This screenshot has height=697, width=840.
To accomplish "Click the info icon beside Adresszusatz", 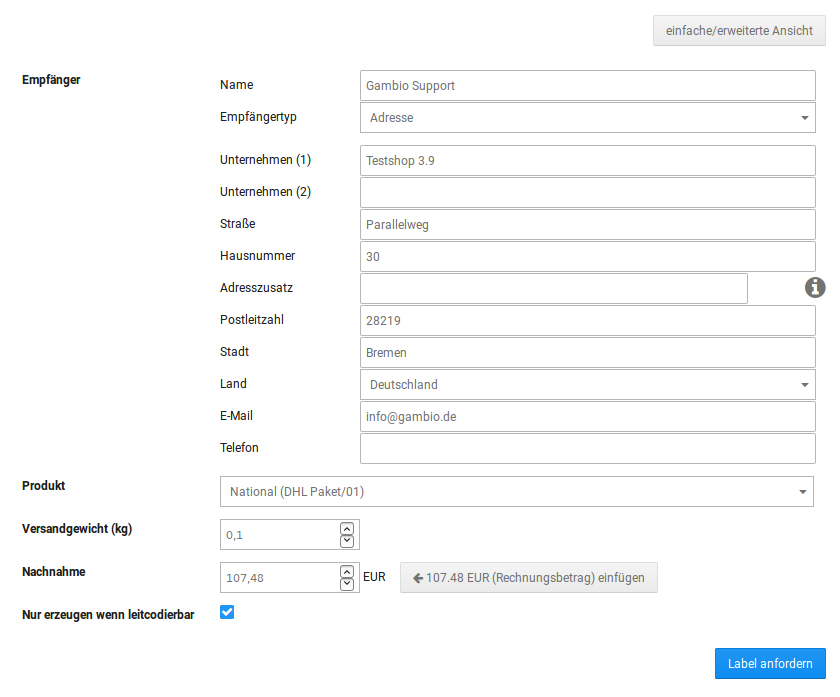I will click(815, 288).
